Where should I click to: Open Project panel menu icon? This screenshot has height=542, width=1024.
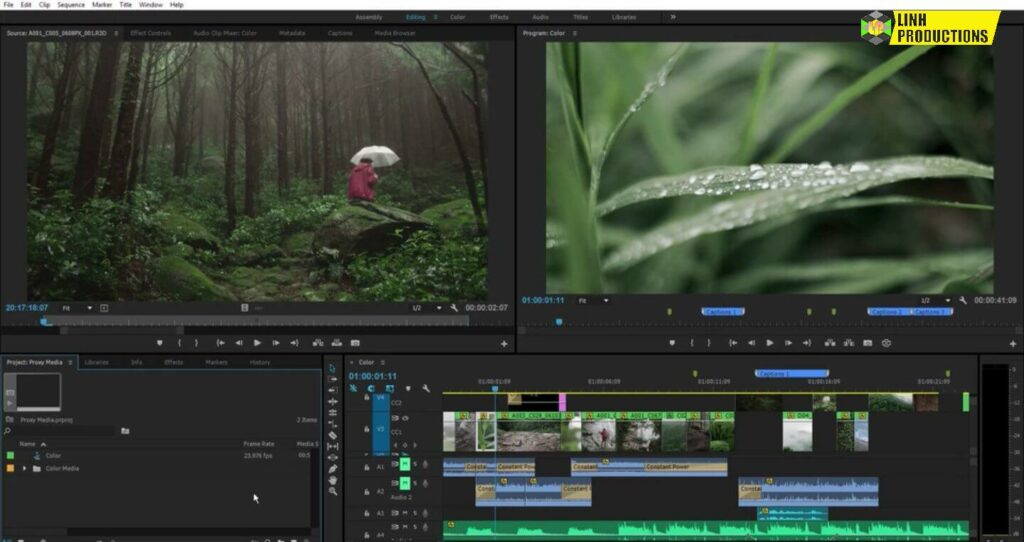tap(70, 362)
